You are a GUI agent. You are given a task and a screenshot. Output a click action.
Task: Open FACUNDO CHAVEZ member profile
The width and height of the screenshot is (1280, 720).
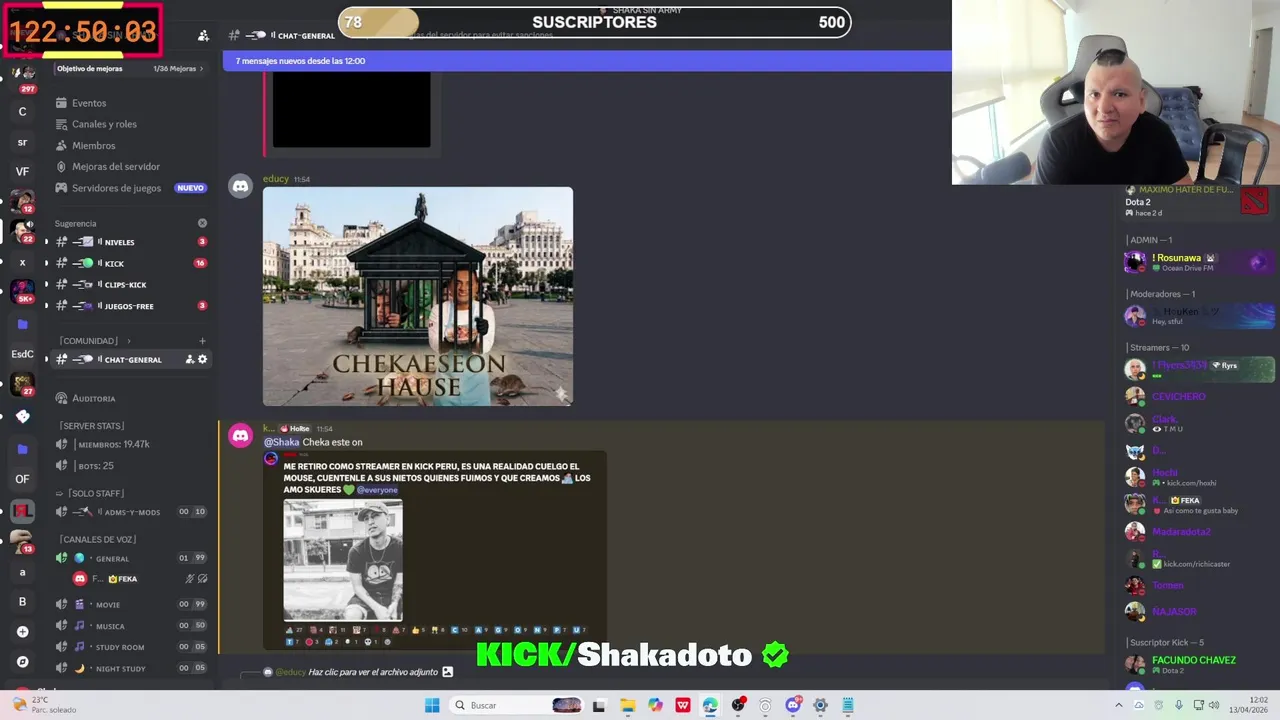pyautogui.click(x=1200, y=664)
